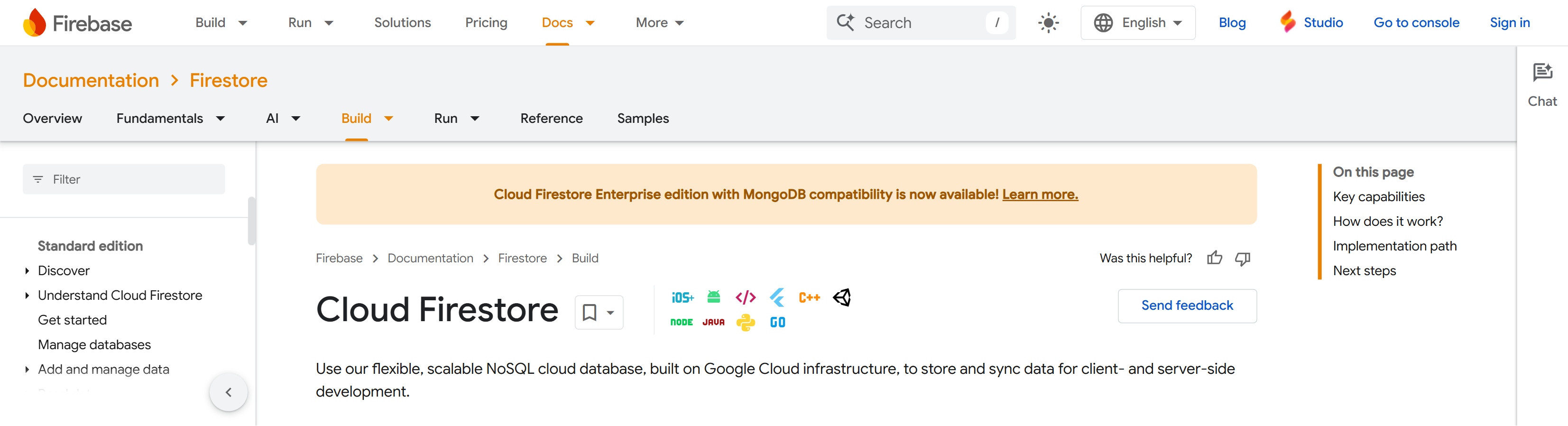This screenshot has width=1568, height=426.
Task: Click the thumbs down not helpful icon
Action: pos(1242,258)
